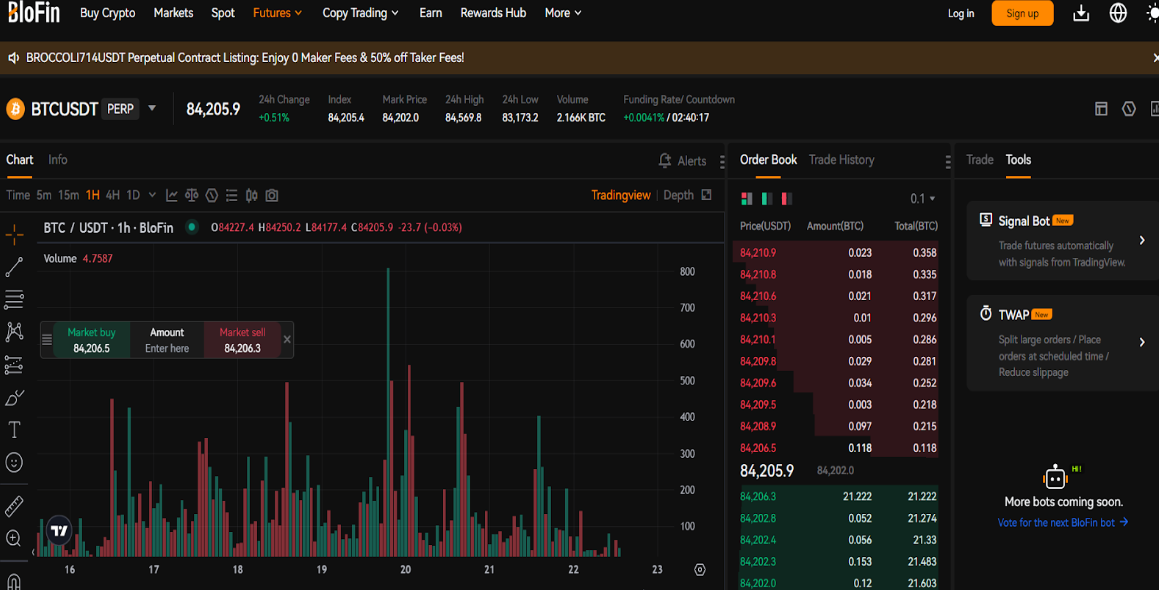
Task: Switch to the Trade tab
Action: 979,160
